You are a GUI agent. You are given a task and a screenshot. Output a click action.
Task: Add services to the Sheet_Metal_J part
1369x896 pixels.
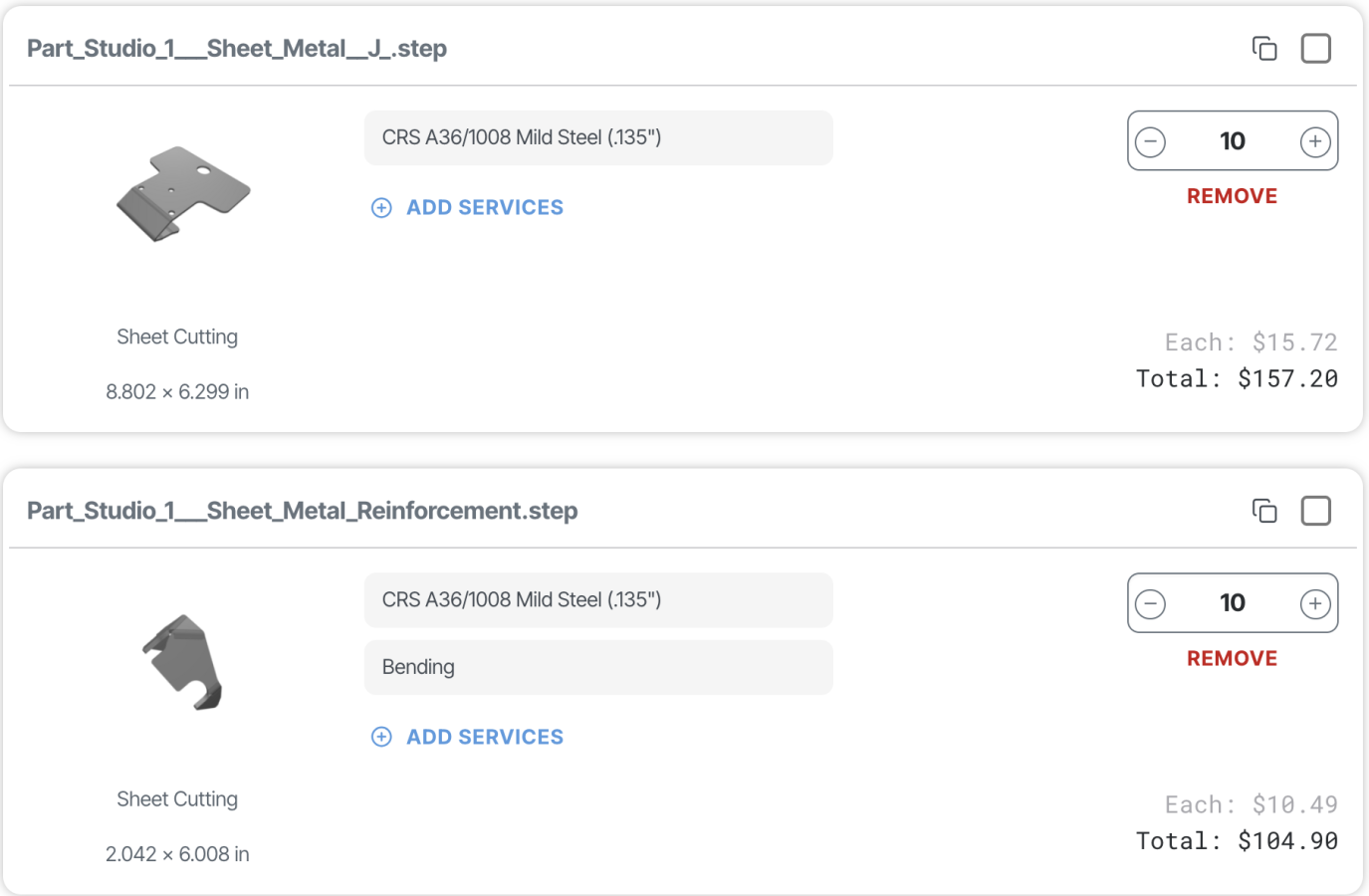[x=484, y=207]
